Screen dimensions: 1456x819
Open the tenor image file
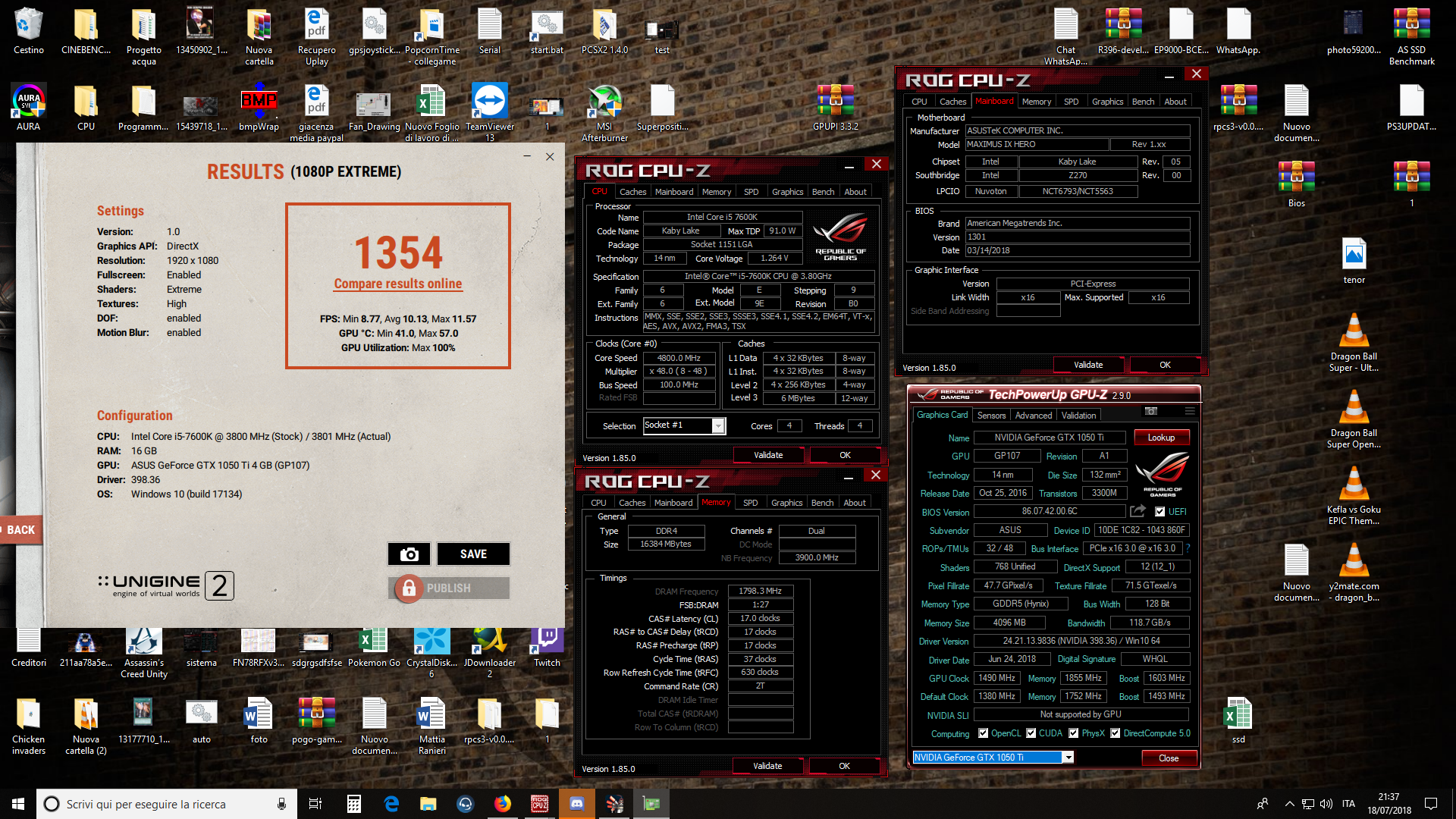1354,260
